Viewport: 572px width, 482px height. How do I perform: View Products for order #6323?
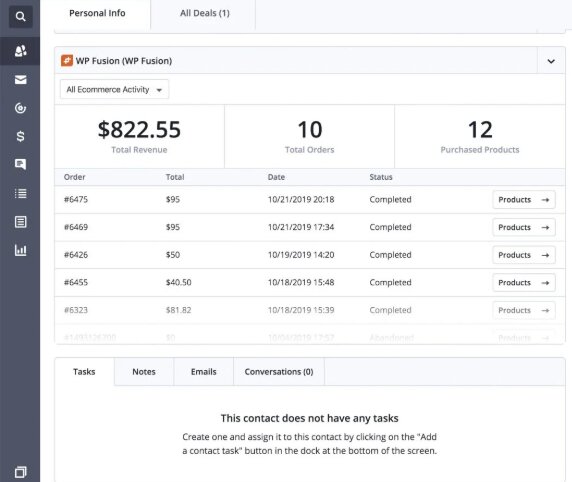pos(524,311)
